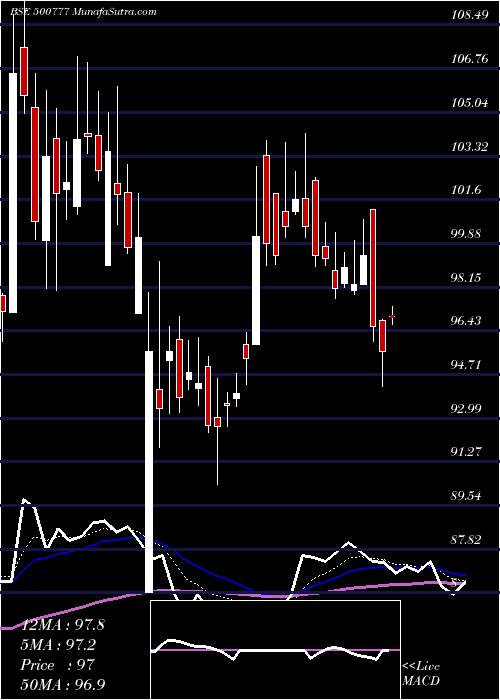Click the '5MA : 97.2' legend value
The height and width of the screenshot is (700, 500).
(x=58, y=645)
